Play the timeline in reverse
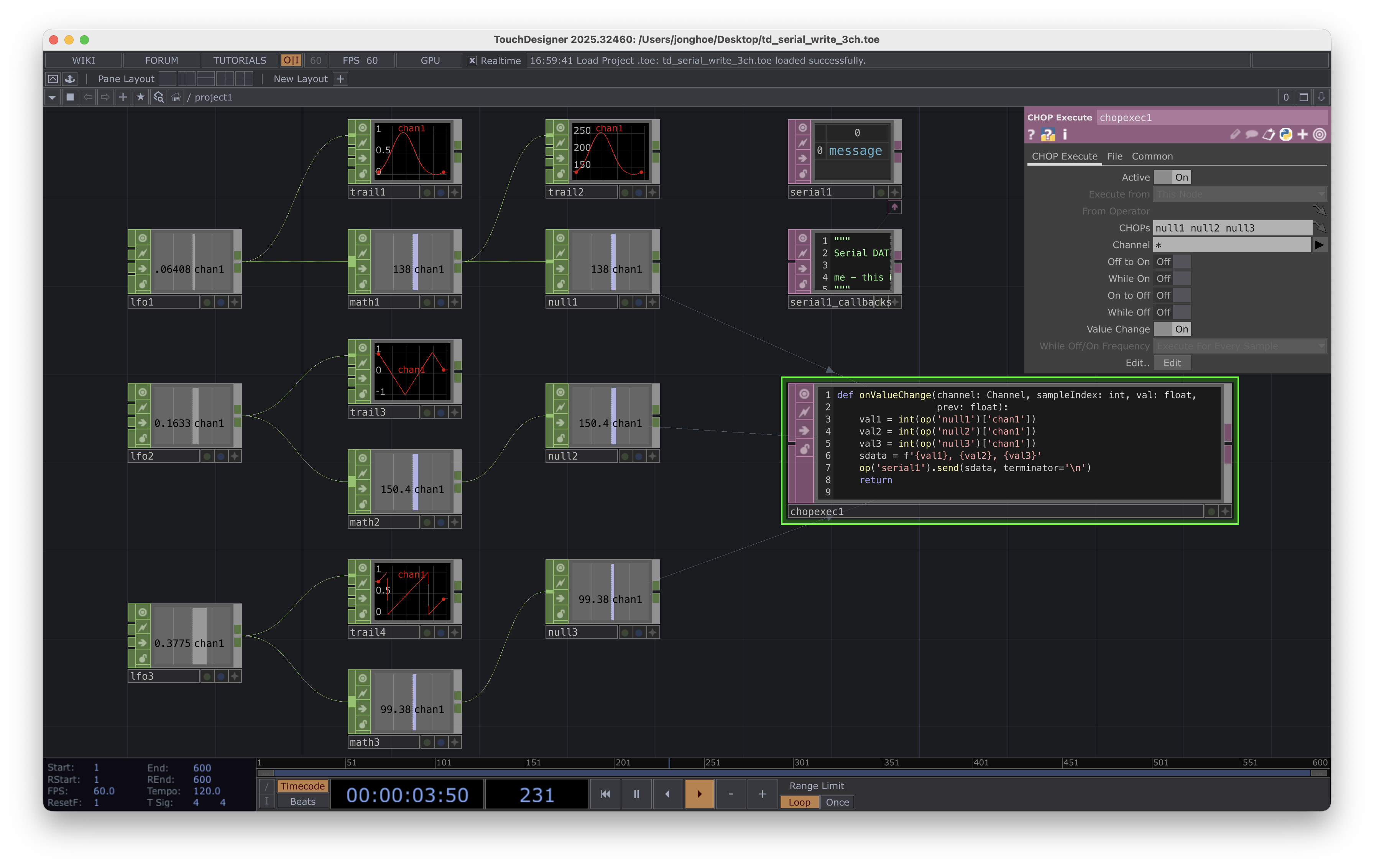Viewport: 1374px width, 868px height. (667, 794)
